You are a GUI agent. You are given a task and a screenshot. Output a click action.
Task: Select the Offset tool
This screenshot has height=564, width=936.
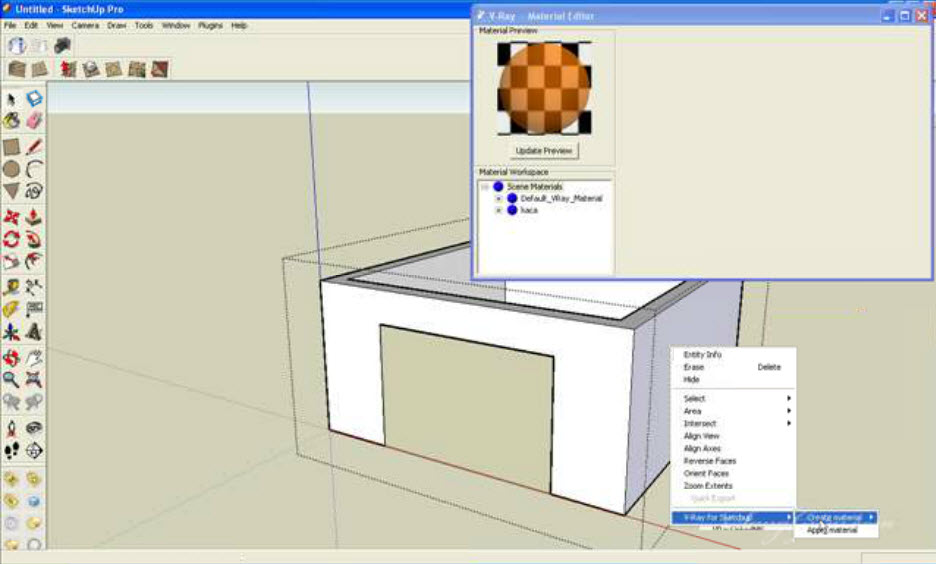click(x=34, y=261)
